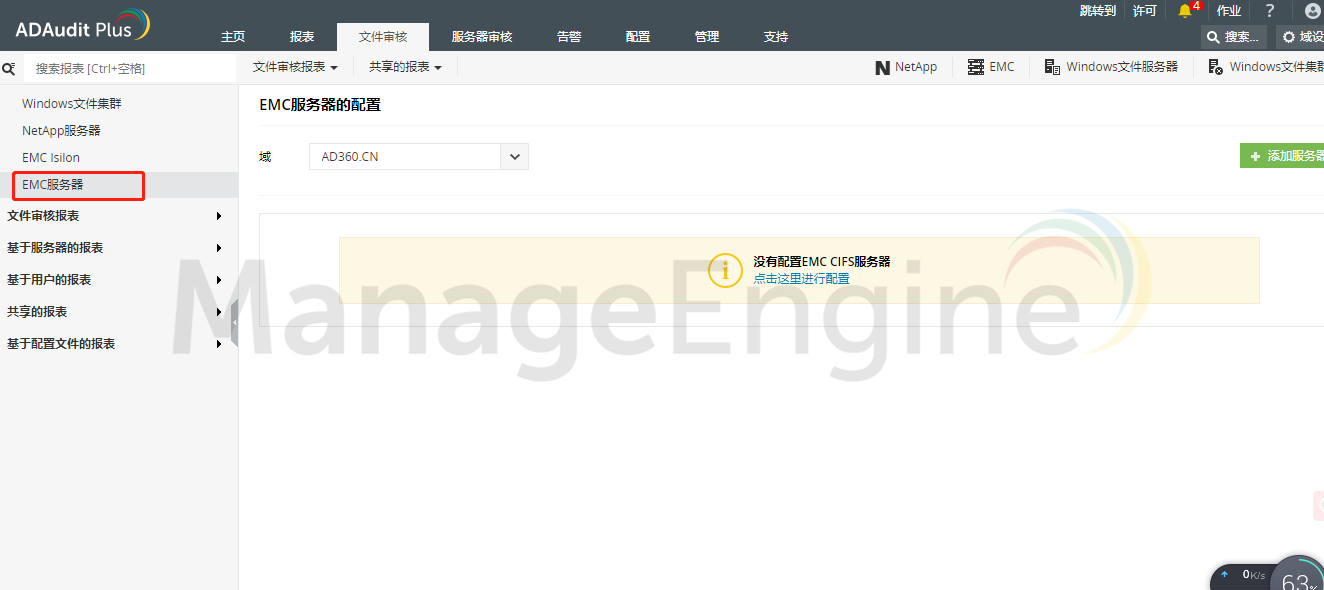Collapse the left sidebar with handle arrow
This screenshot has height=590, width=1324.
[234, 323]
